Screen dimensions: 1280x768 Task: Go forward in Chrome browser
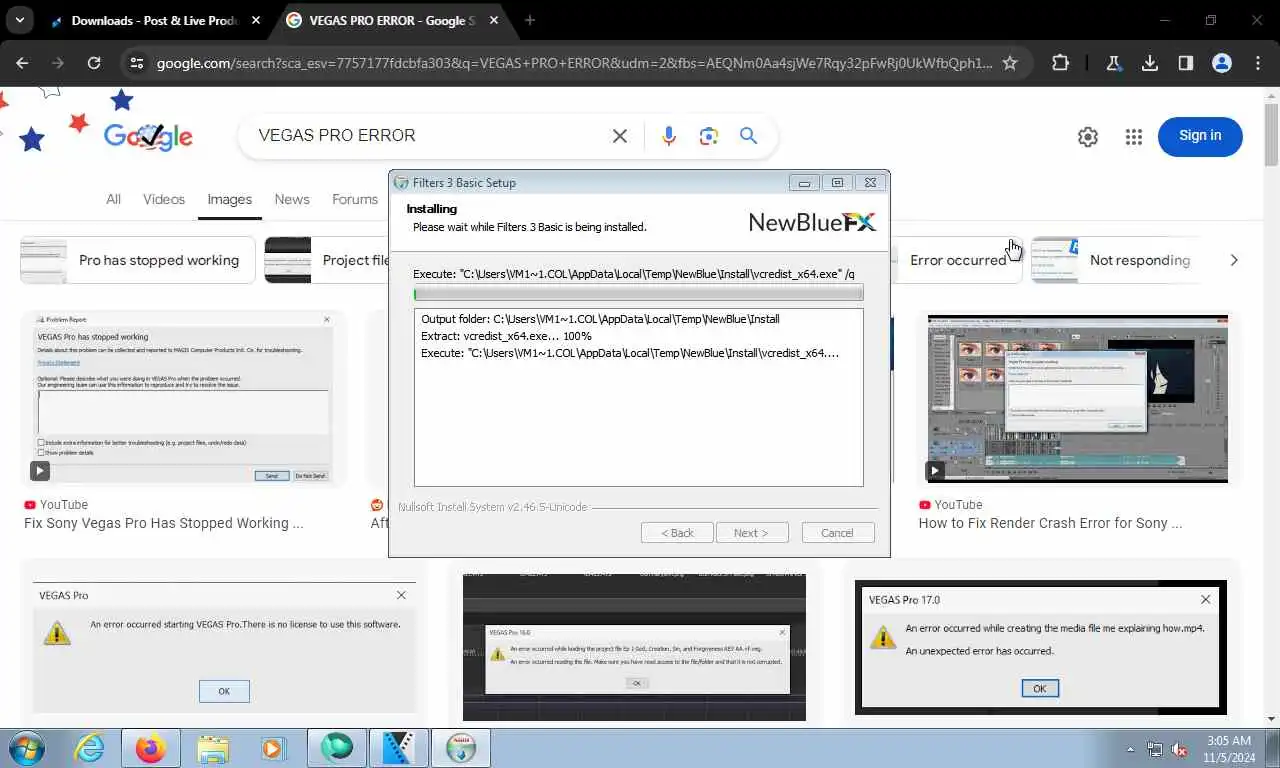tap(58, 63)
